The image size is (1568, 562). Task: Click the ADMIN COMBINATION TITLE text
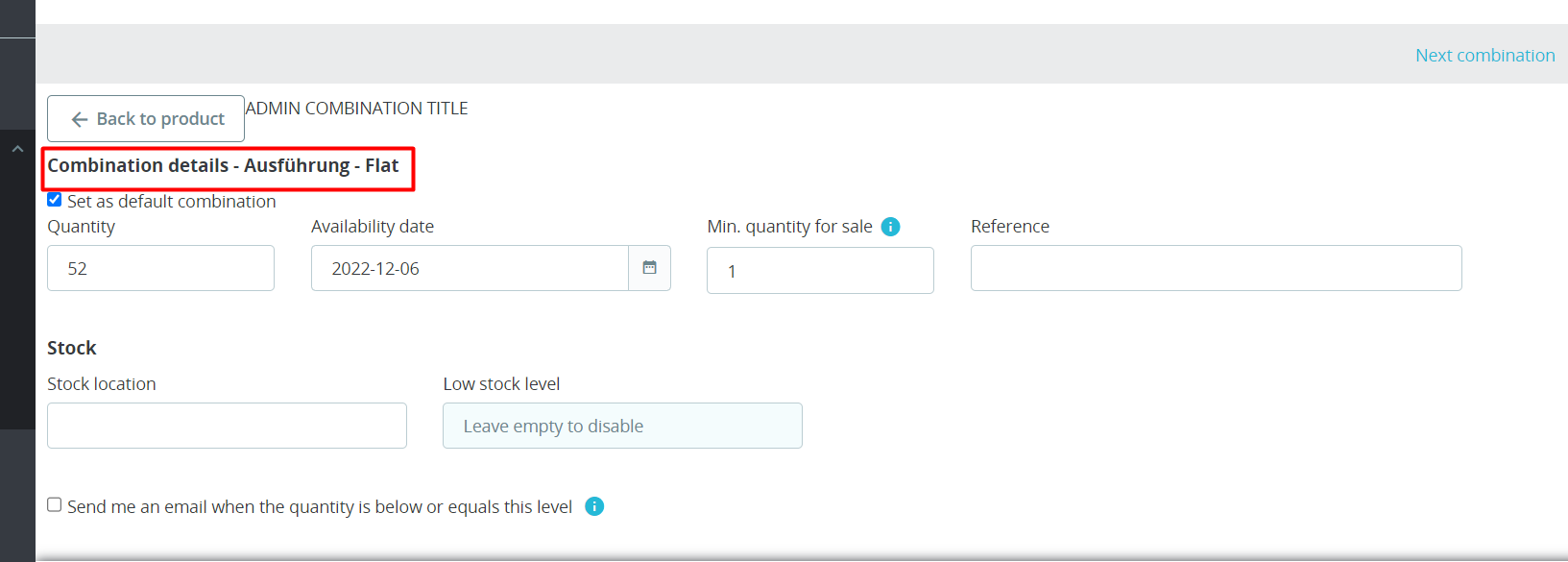point(356,109)
